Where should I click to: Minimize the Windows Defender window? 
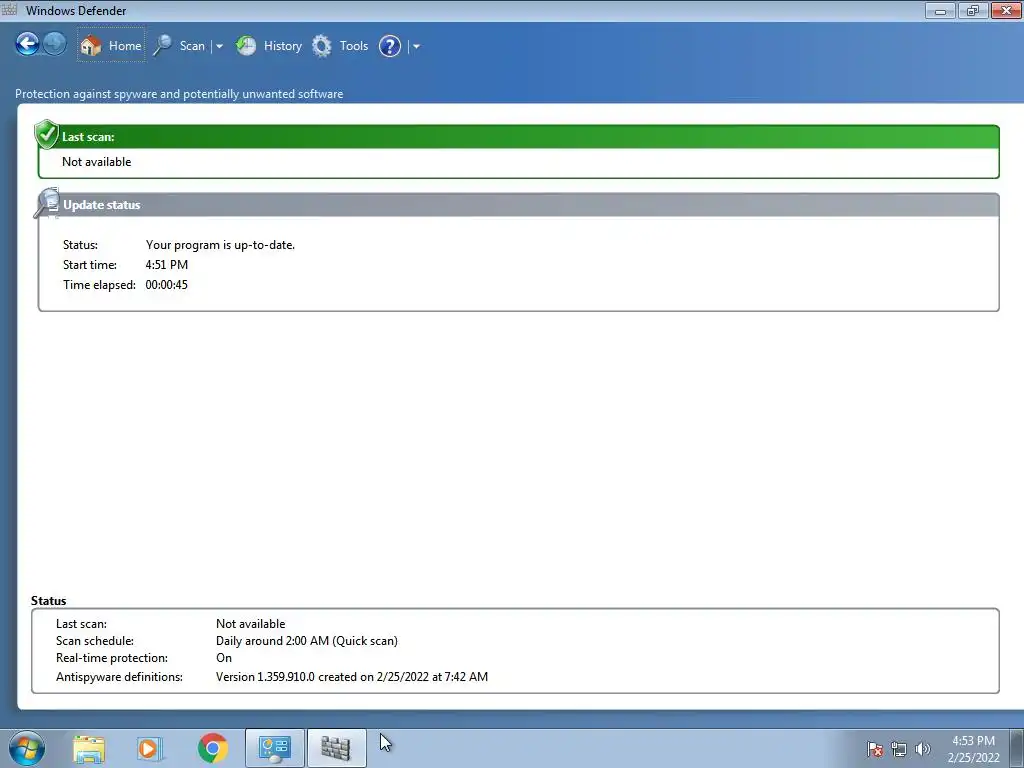[x=940, y=10]
